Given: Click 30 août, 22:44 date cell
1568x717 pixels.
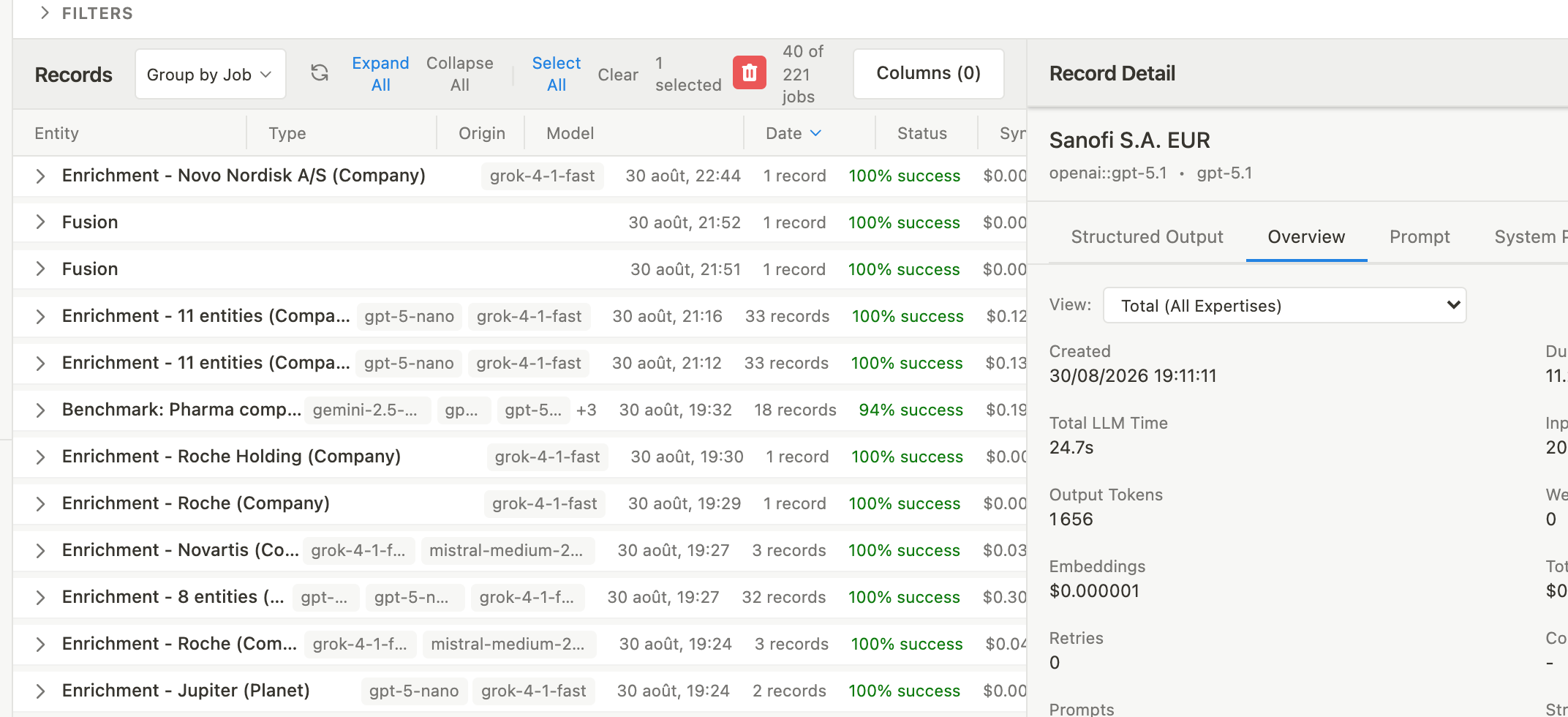Looking at the screenshot, I should pyautogui.click(x=683, y=176).
